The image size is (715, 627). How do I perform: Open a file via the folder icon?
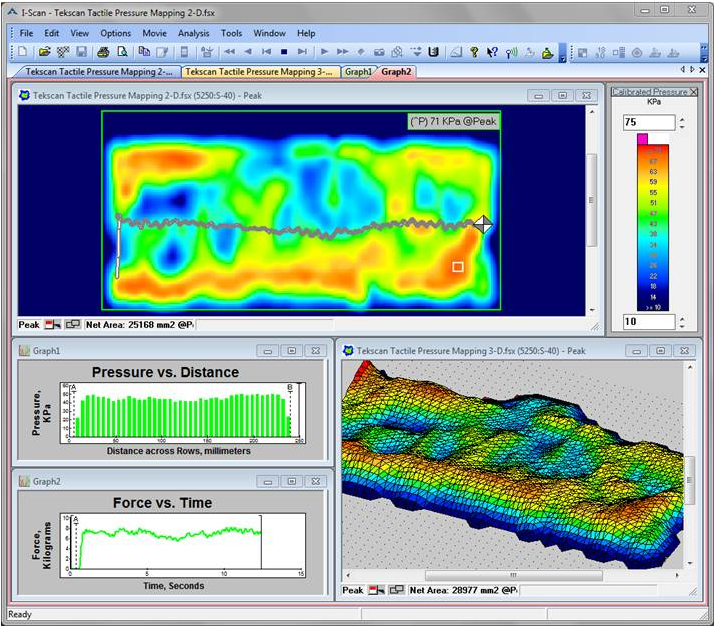44,52
